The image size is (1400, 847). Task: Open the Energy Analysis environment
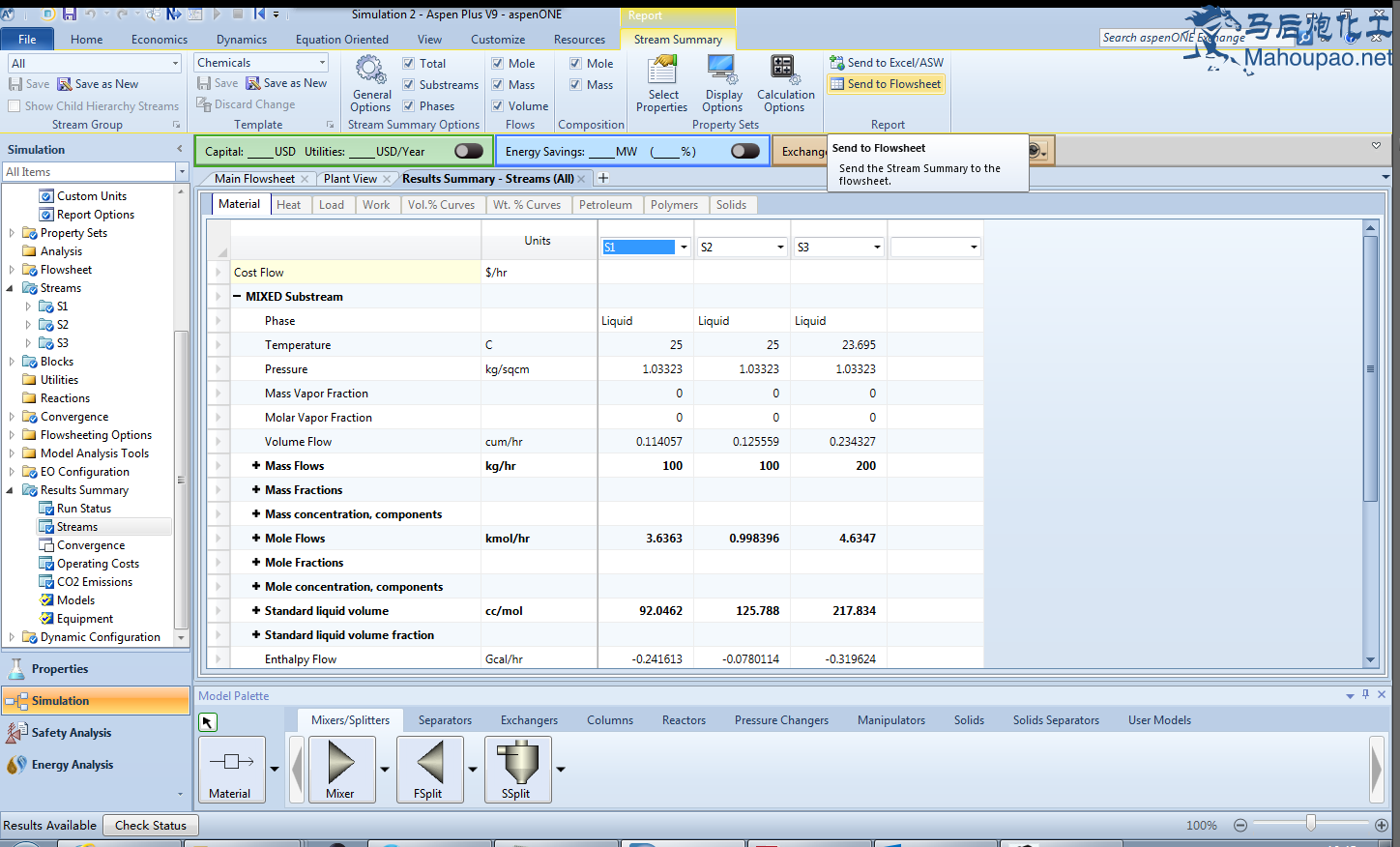coord(96,765)
